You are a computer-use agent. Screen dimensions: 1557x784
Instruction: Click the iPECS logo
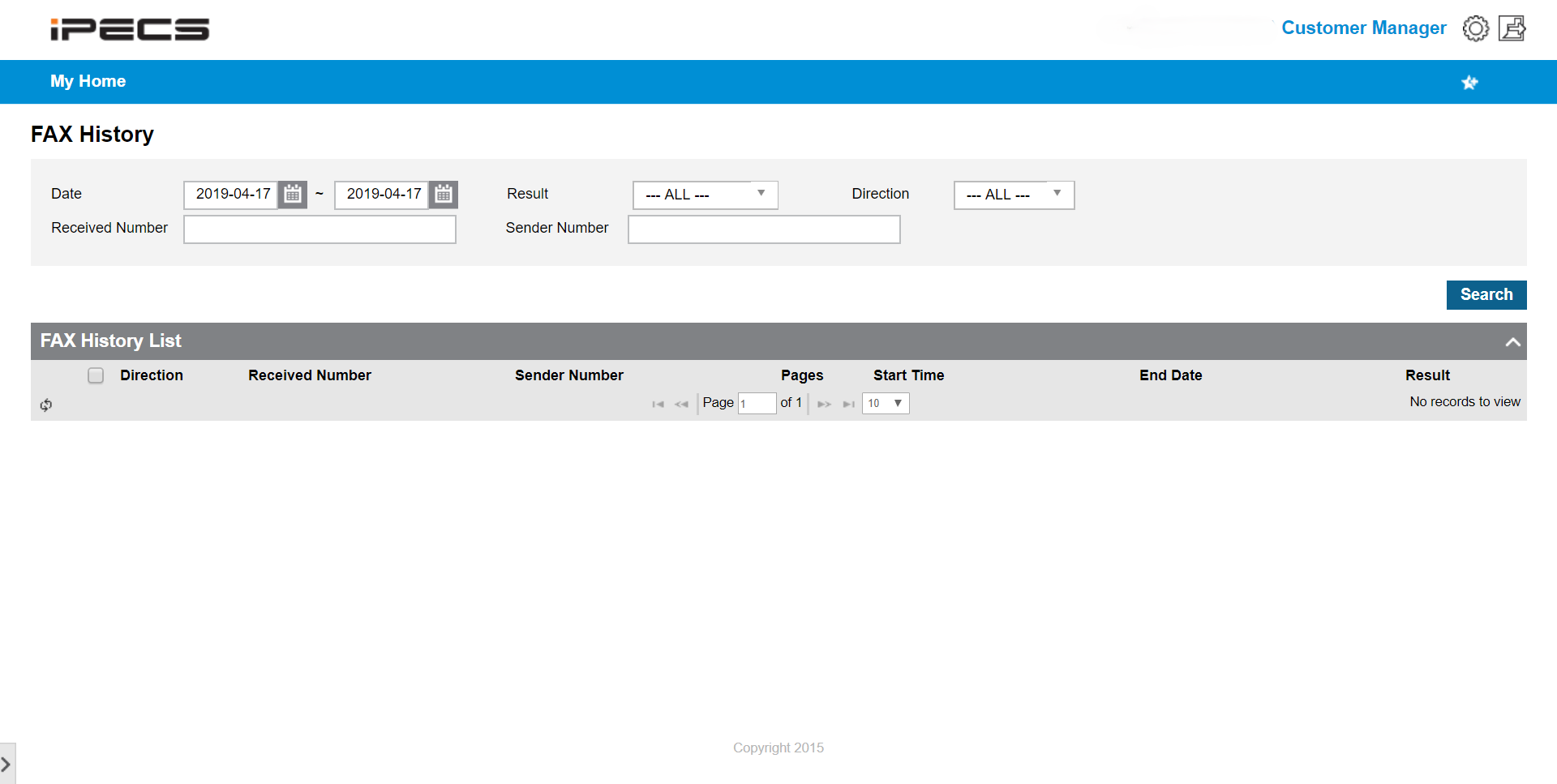(130, 29)
